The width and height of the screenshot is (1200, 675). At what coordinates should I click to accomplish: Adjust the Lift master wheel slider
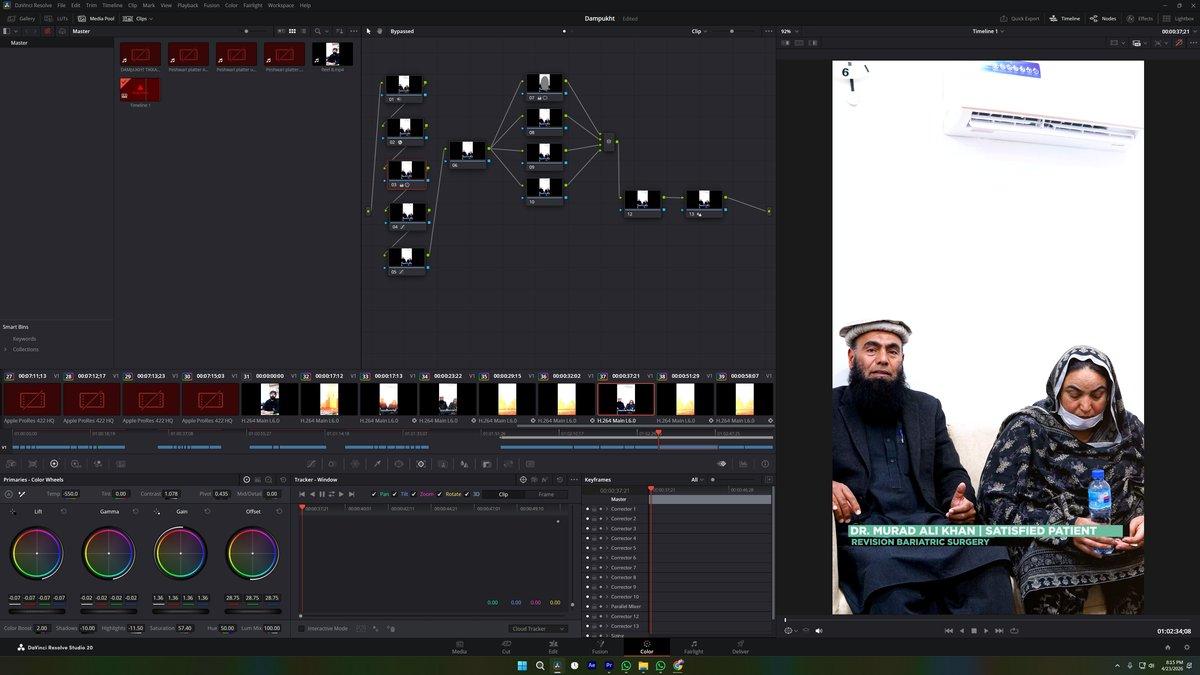point(37,609)
